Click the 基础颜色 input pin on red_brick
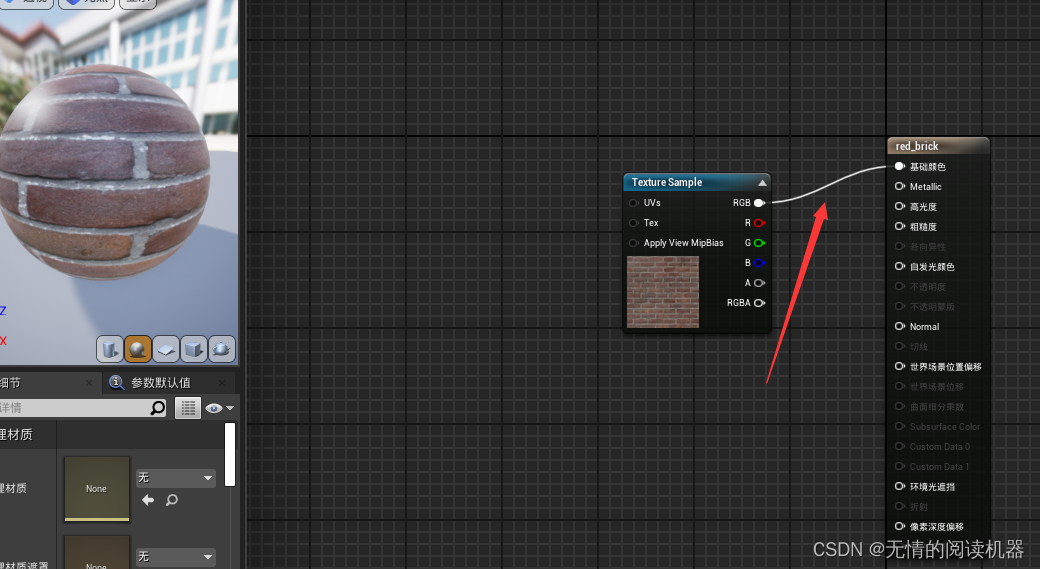Viewport: 1040px width, 569px height. (900, 166)
